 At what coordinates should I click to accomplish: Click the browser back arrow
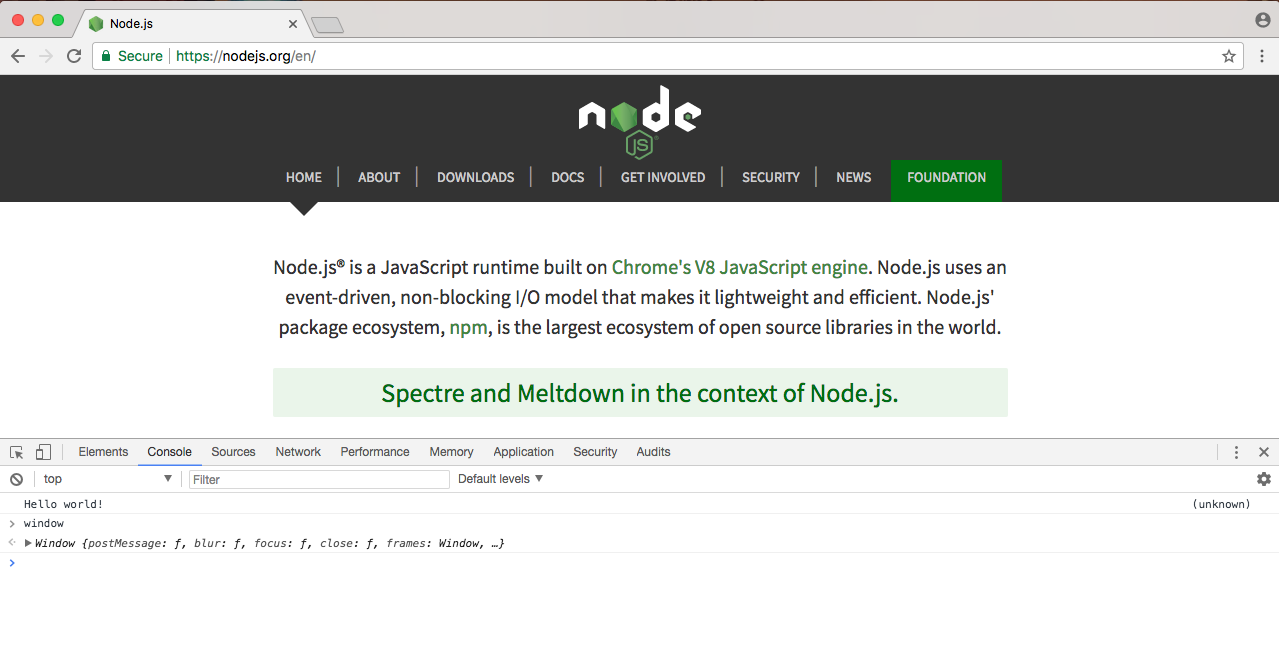[x=18, y=56]
